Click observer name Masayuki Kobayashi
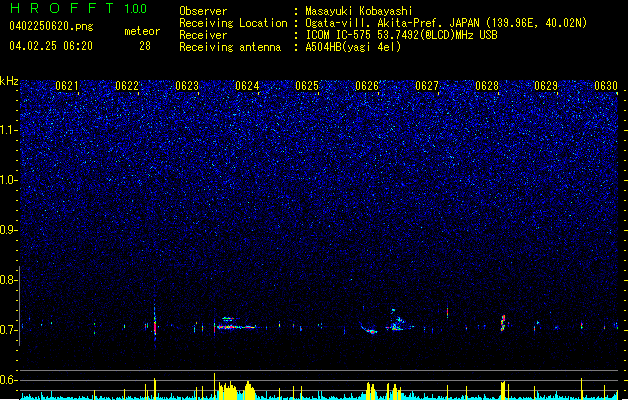 (x=359, y=11)
